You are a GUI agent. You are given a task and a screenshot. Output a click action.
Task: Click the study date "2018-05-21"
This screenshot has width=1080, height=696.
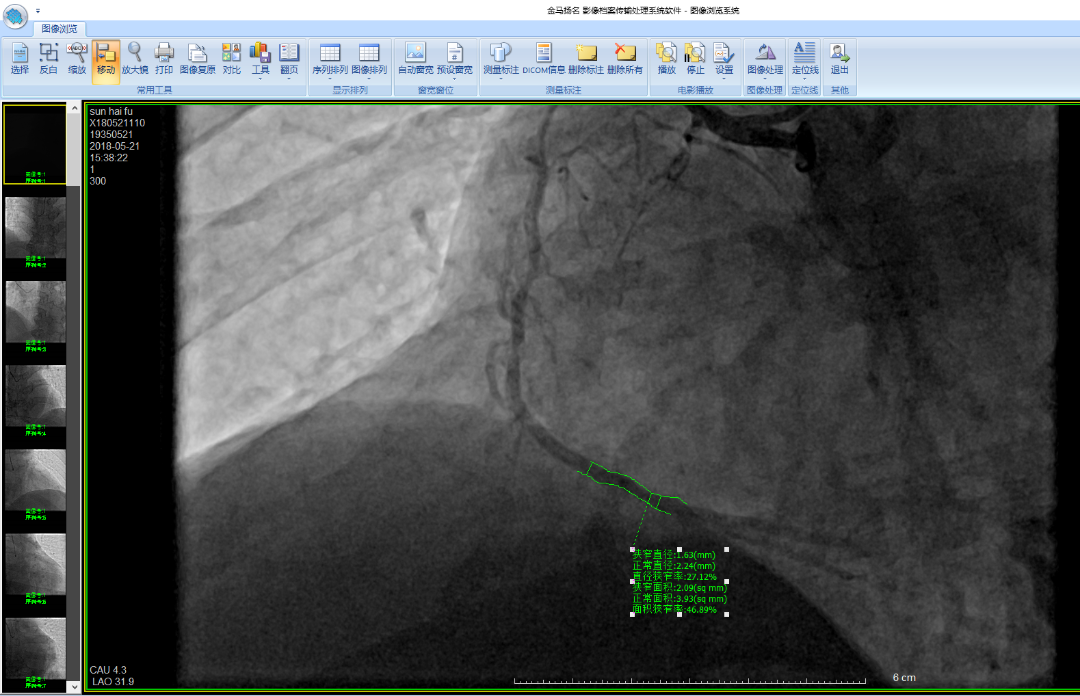[114, 146]
